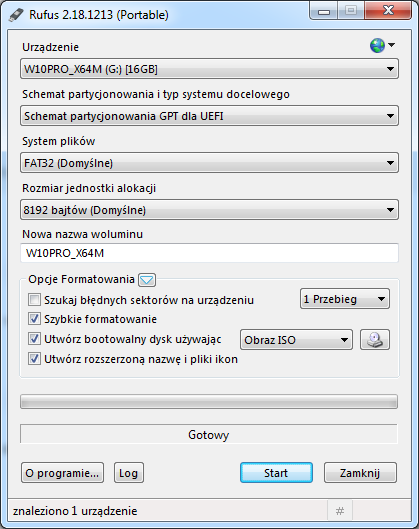
Task: Open the Urządzenie device dropdown
Action: click(209, 69)
